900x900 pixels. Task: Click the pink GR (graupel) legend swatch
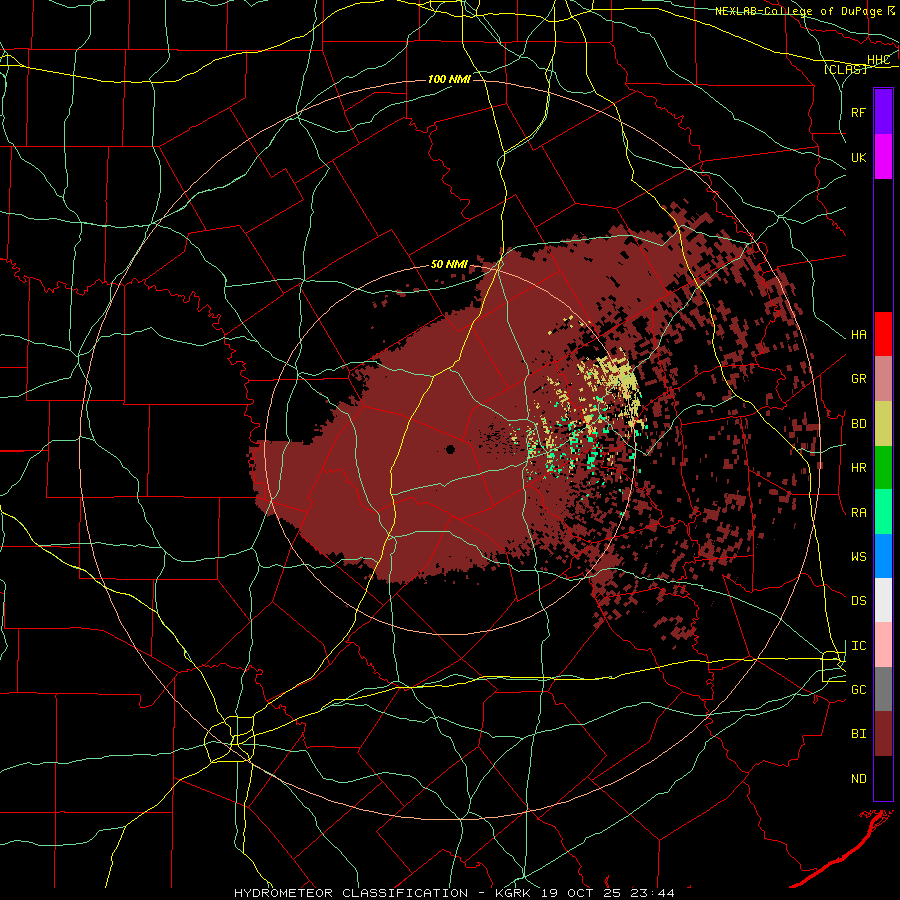coord(883,379)
